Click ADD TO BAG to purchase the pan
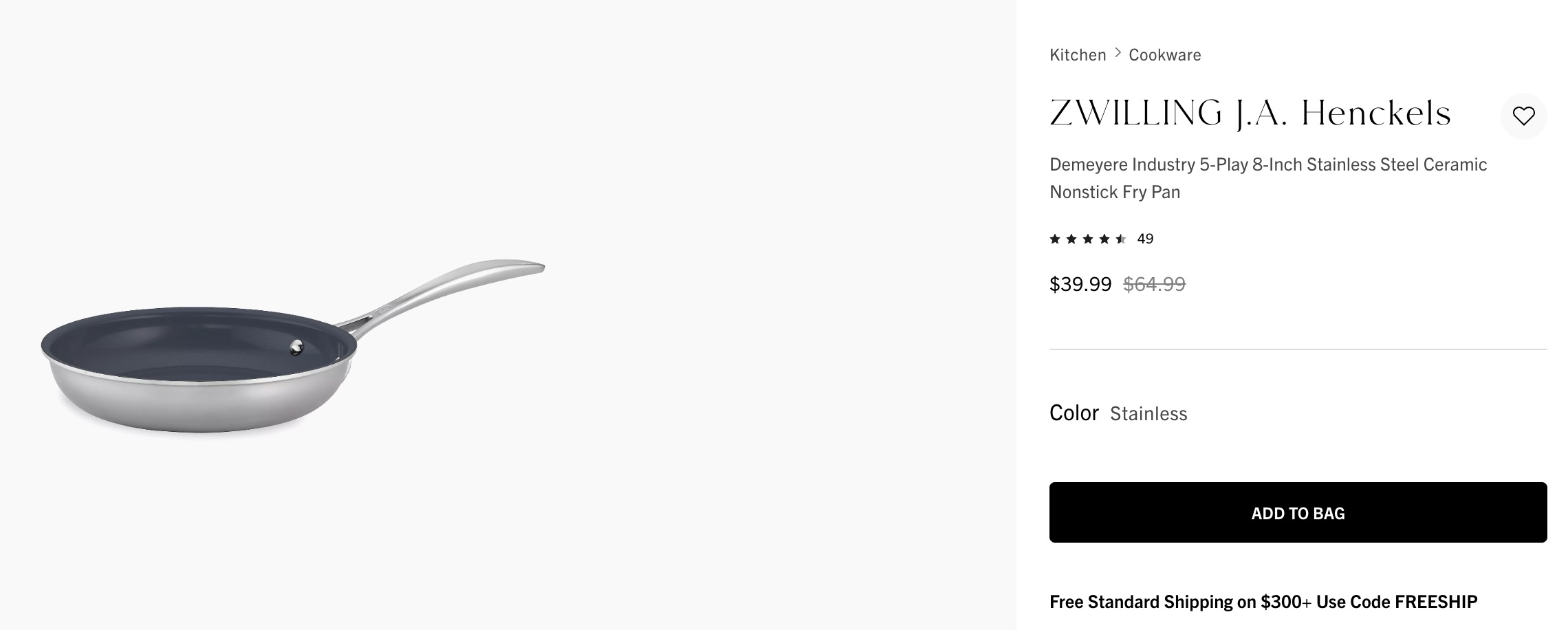The width and height of the screenshot is (1568, 630). pyautogui.click(x=1297, y=512)
